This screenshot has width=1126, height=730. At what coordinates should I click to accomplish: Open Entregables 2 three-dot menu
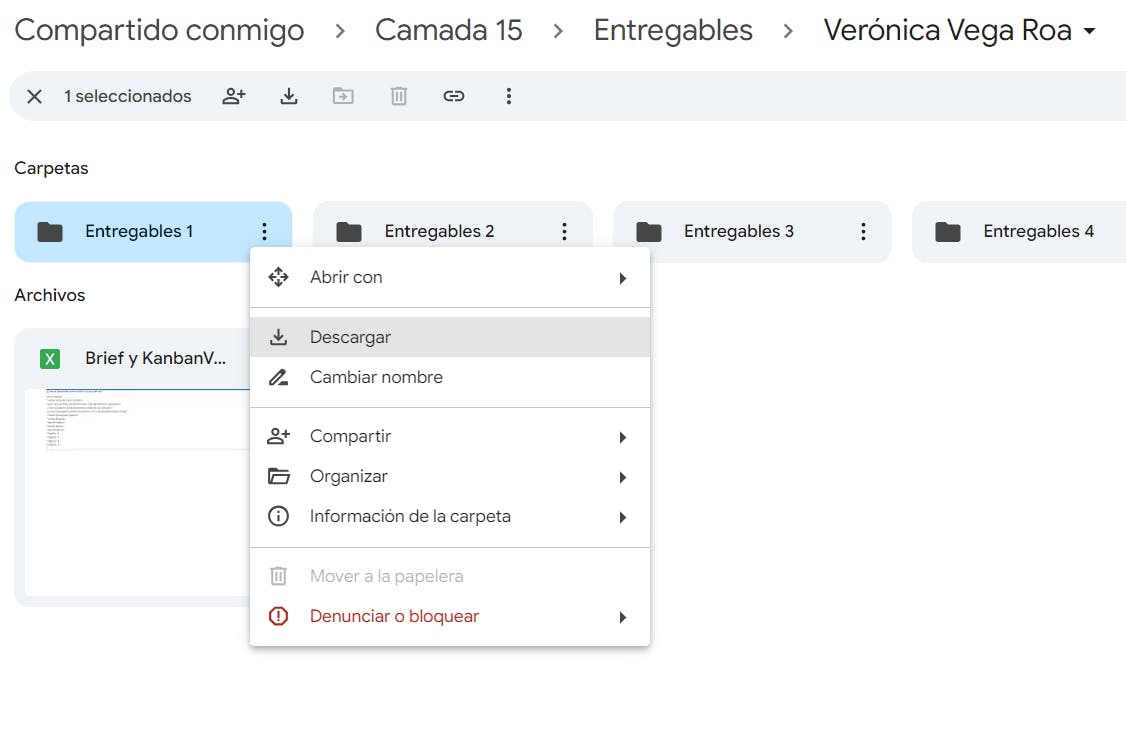[564, 232]
